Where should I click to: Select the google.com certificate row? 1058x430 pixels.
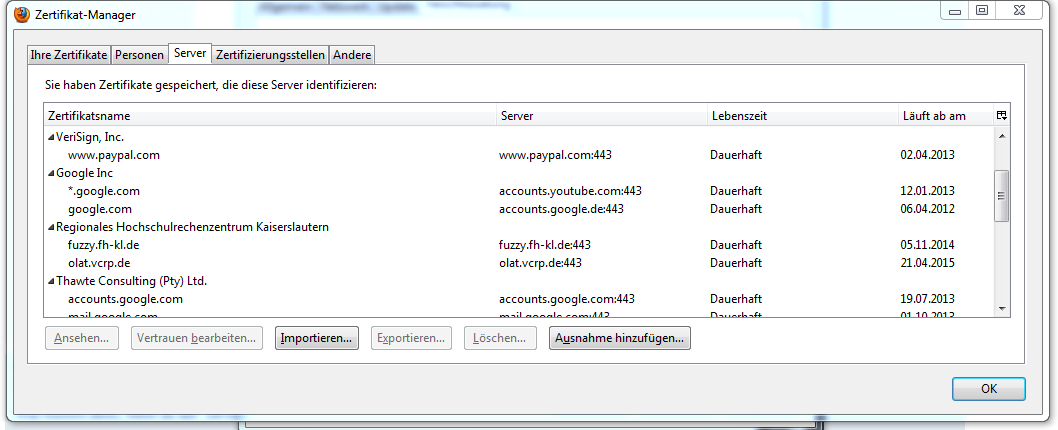(x=520, y=209)
